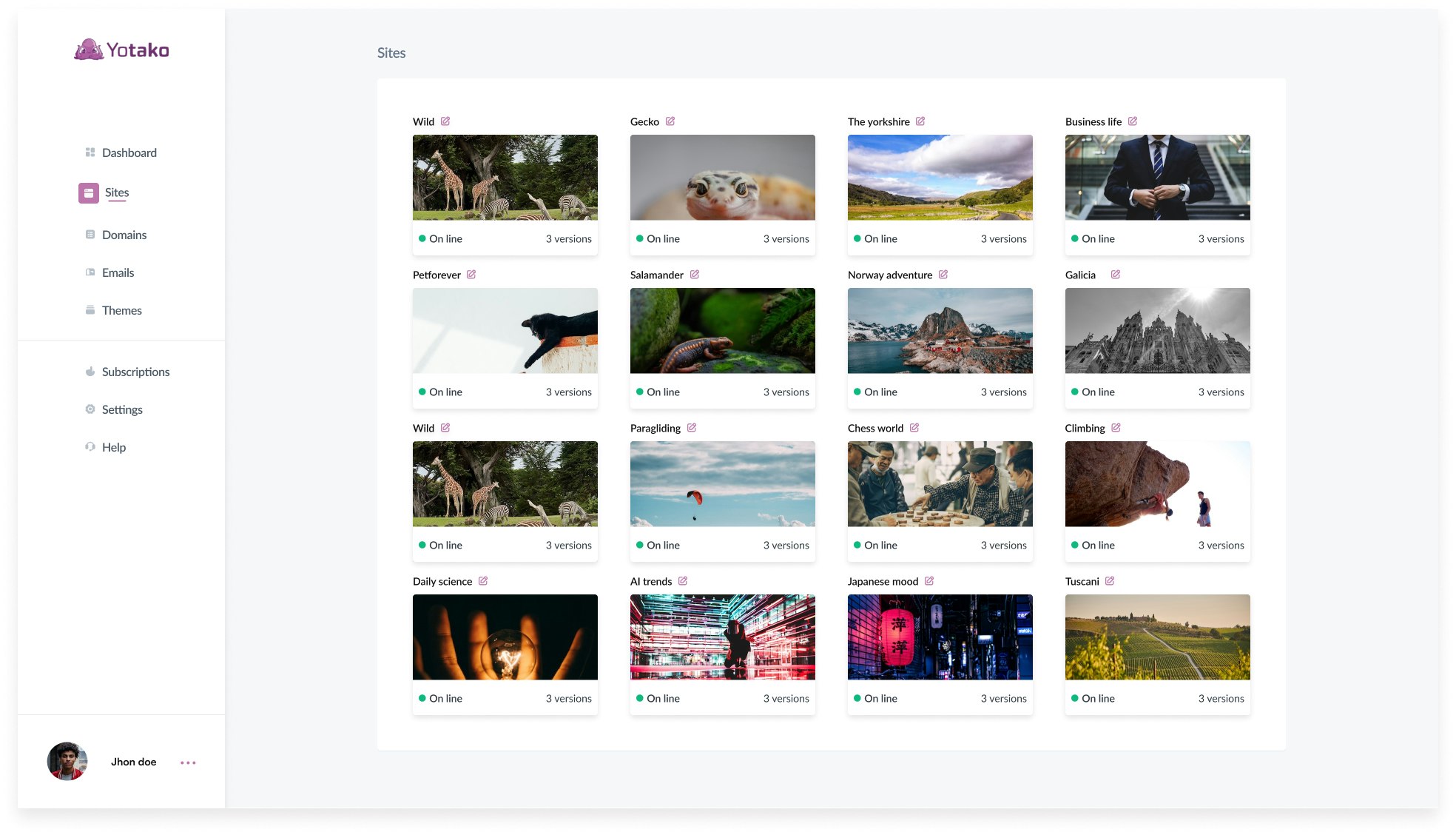Open the Gecko site thumbnail
This screenshot has width=1456, height=835.
[723, 178]
